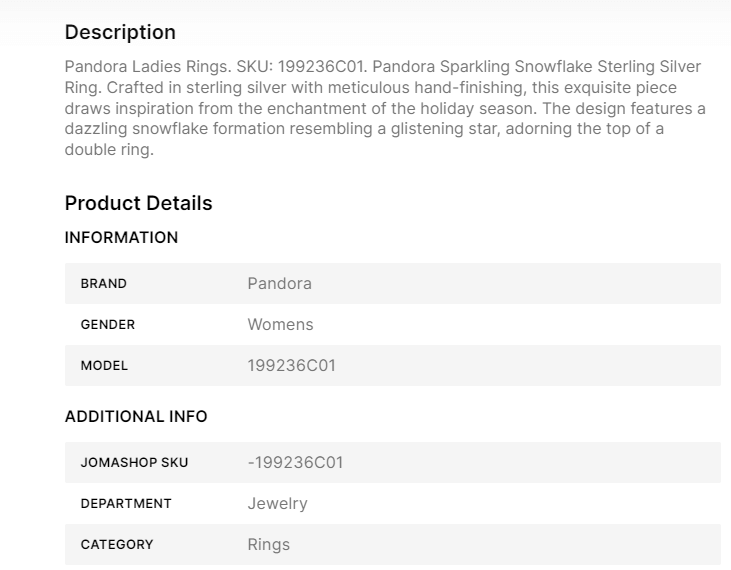Click the -199236C01 Jomashop SKU value

point(295,463)
